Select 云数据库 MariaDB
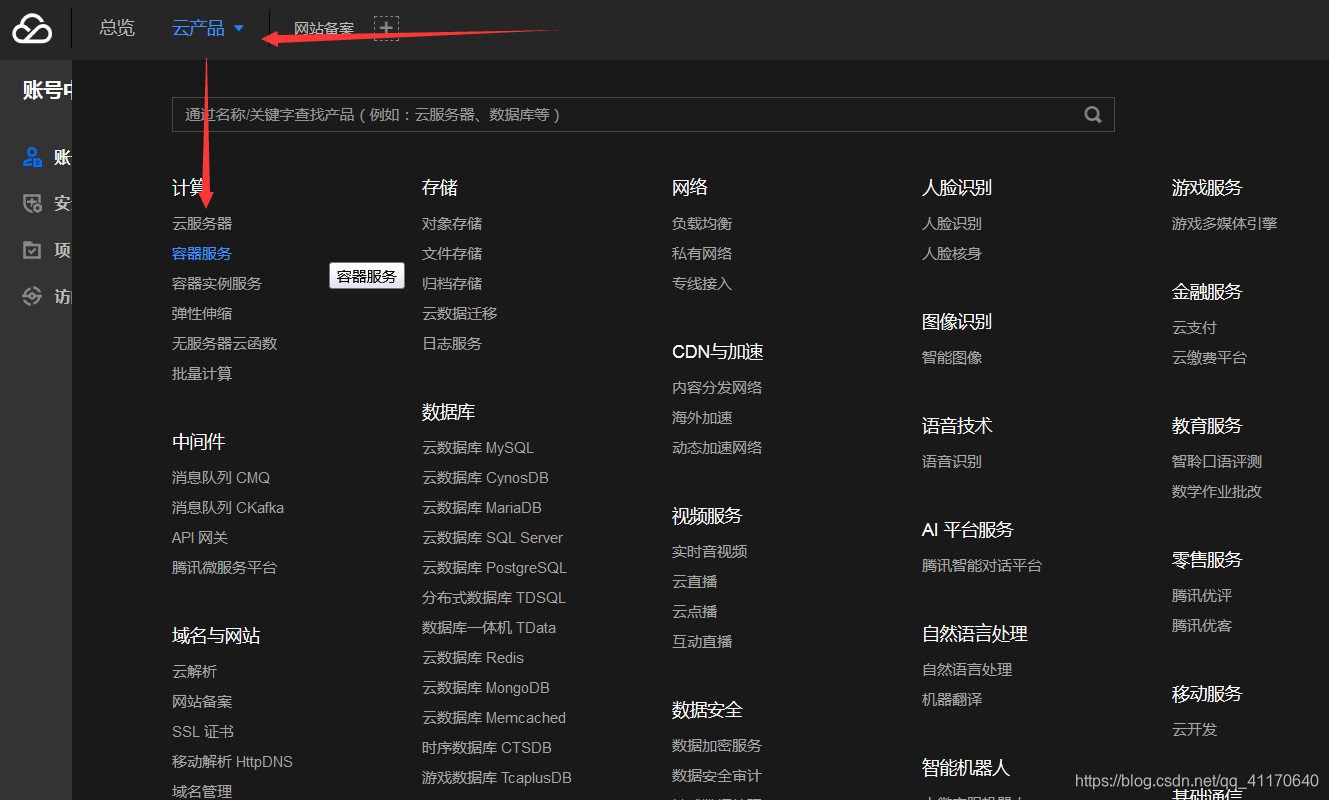 click(x=482, y=508)
